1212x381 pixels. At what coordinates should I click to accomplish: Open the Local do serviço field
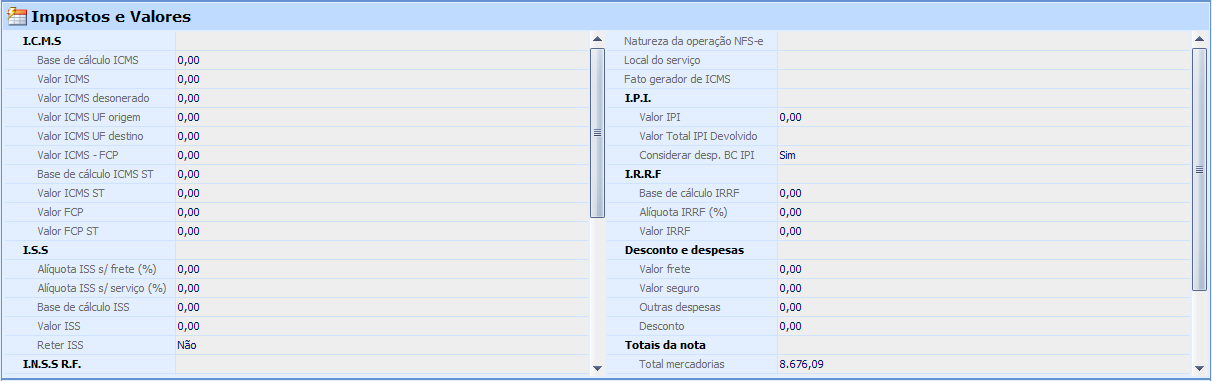pos(984,60)
